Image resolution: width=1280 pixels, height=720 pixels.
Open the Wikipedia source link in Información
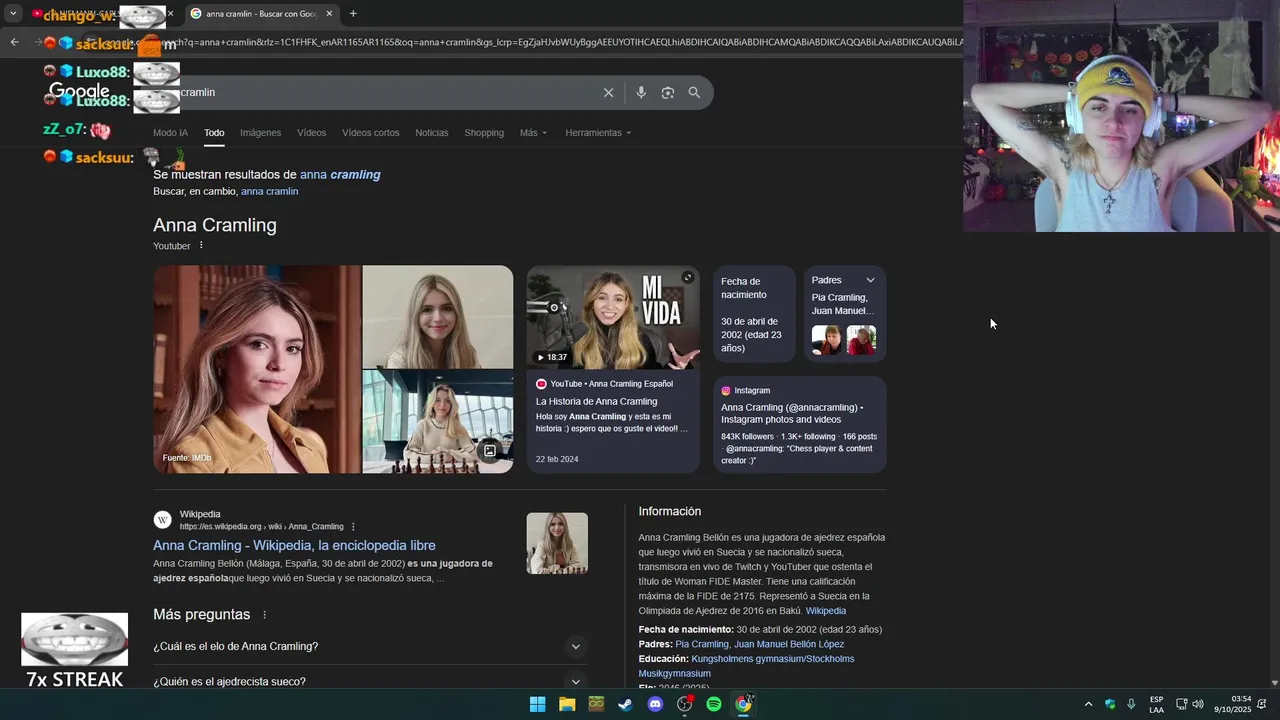pyautogui.click(x=826, y=611)
